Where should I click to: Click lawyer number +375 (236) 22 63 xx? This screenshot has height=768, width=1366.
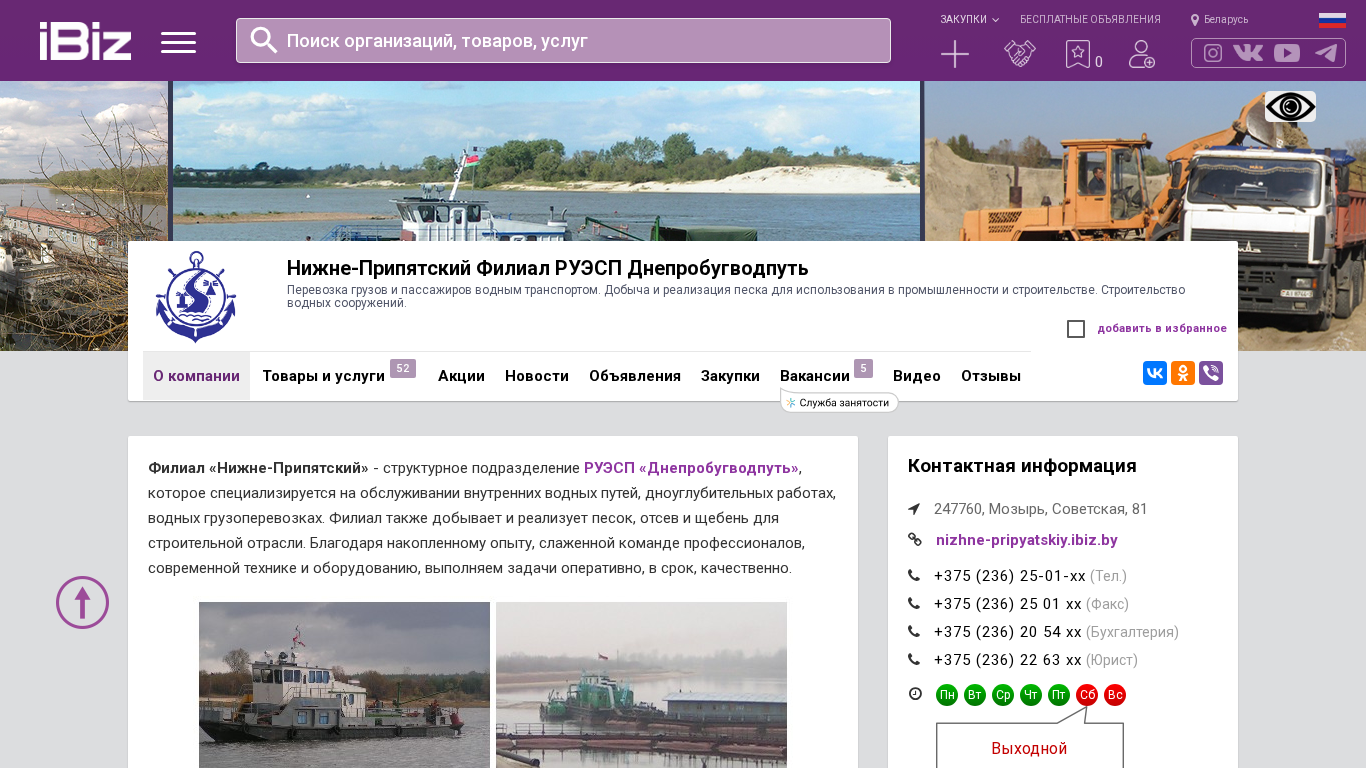pos(1008,660)
